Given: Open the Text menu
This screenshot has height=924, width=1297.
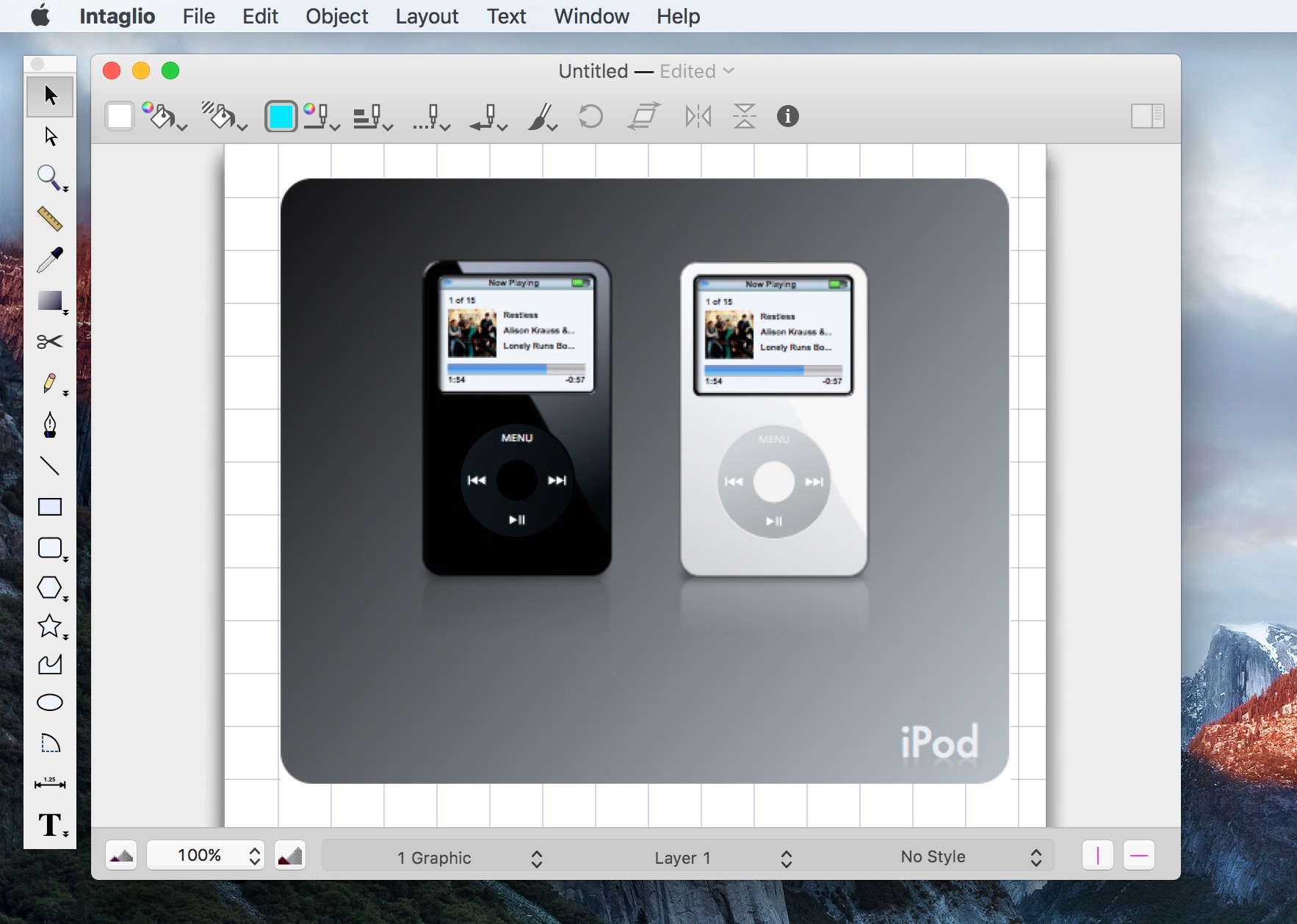Looking at the screenshot, I should tap(507, 16).
